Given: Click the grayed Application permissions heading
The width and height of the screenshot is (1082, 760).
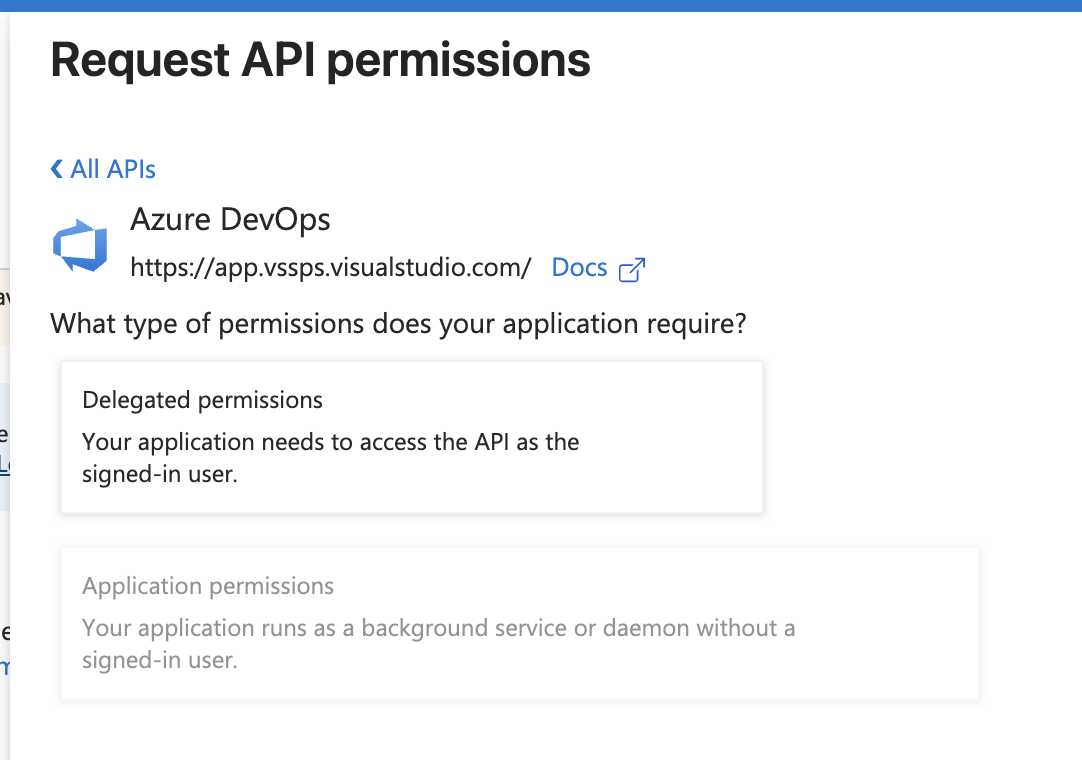Looking at the screenshot, I should coord(208,586).
